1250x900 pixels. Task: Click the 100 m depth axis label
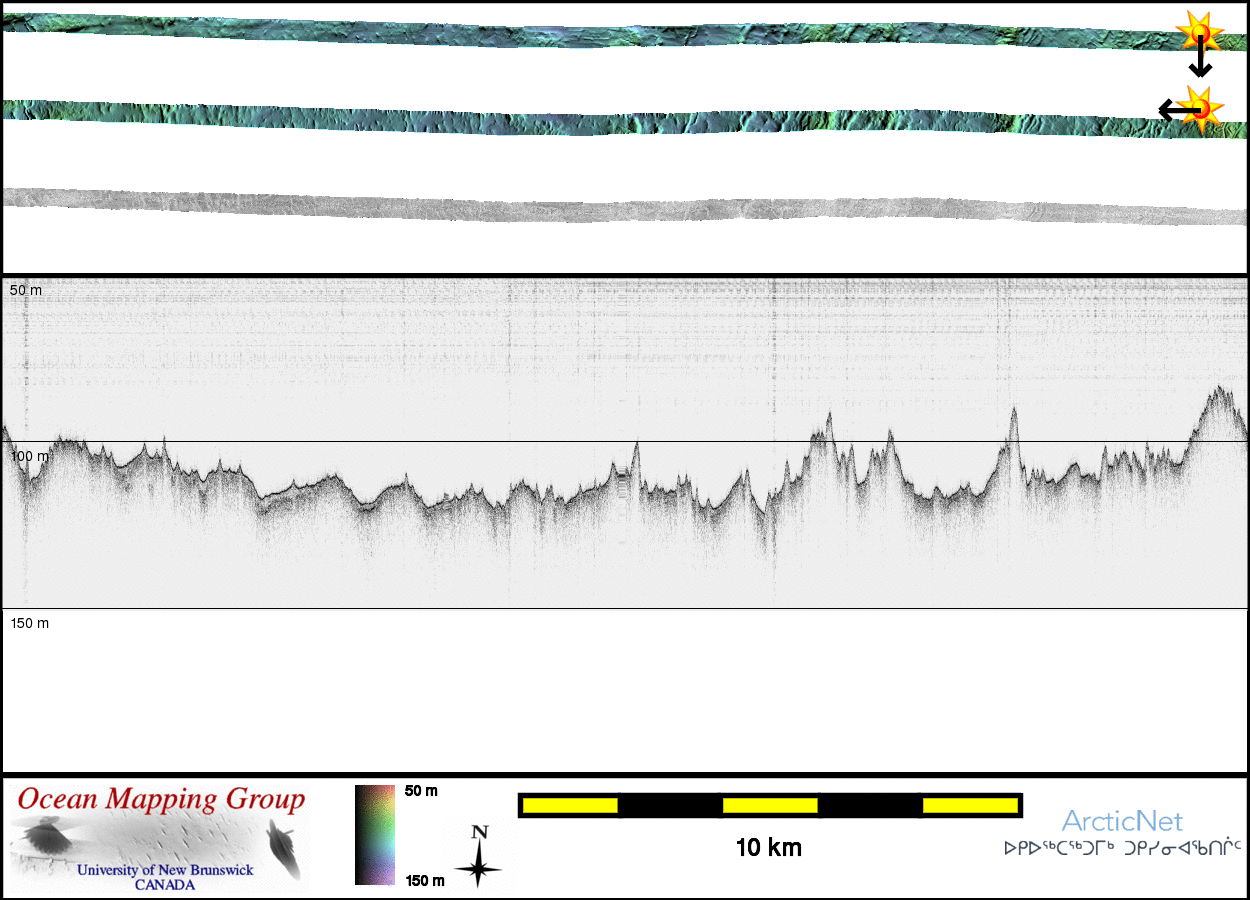click(29, 456)
